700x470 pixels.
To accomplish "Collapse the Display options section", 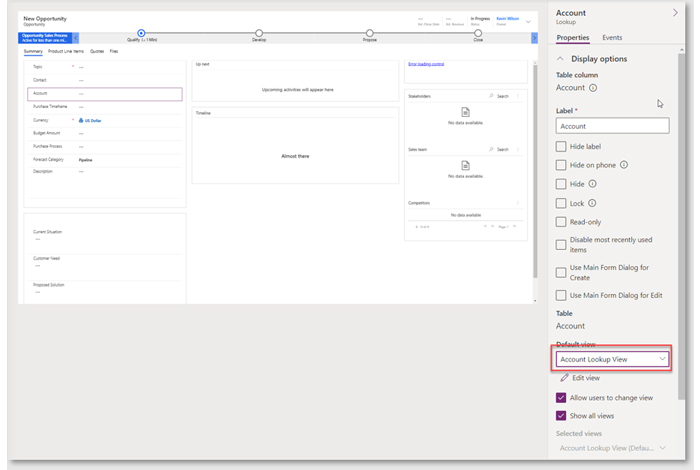I will tap(561, 59).
